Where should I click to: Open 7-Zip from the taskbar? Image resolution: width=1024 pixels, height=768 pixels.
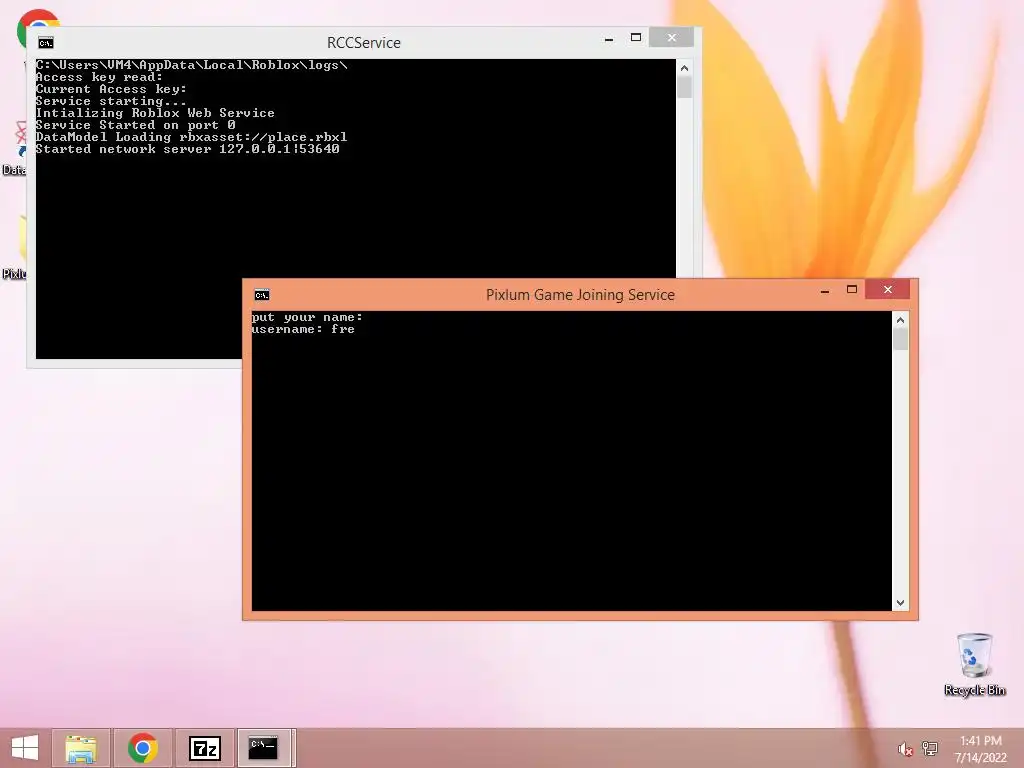[x=204, y=748]
